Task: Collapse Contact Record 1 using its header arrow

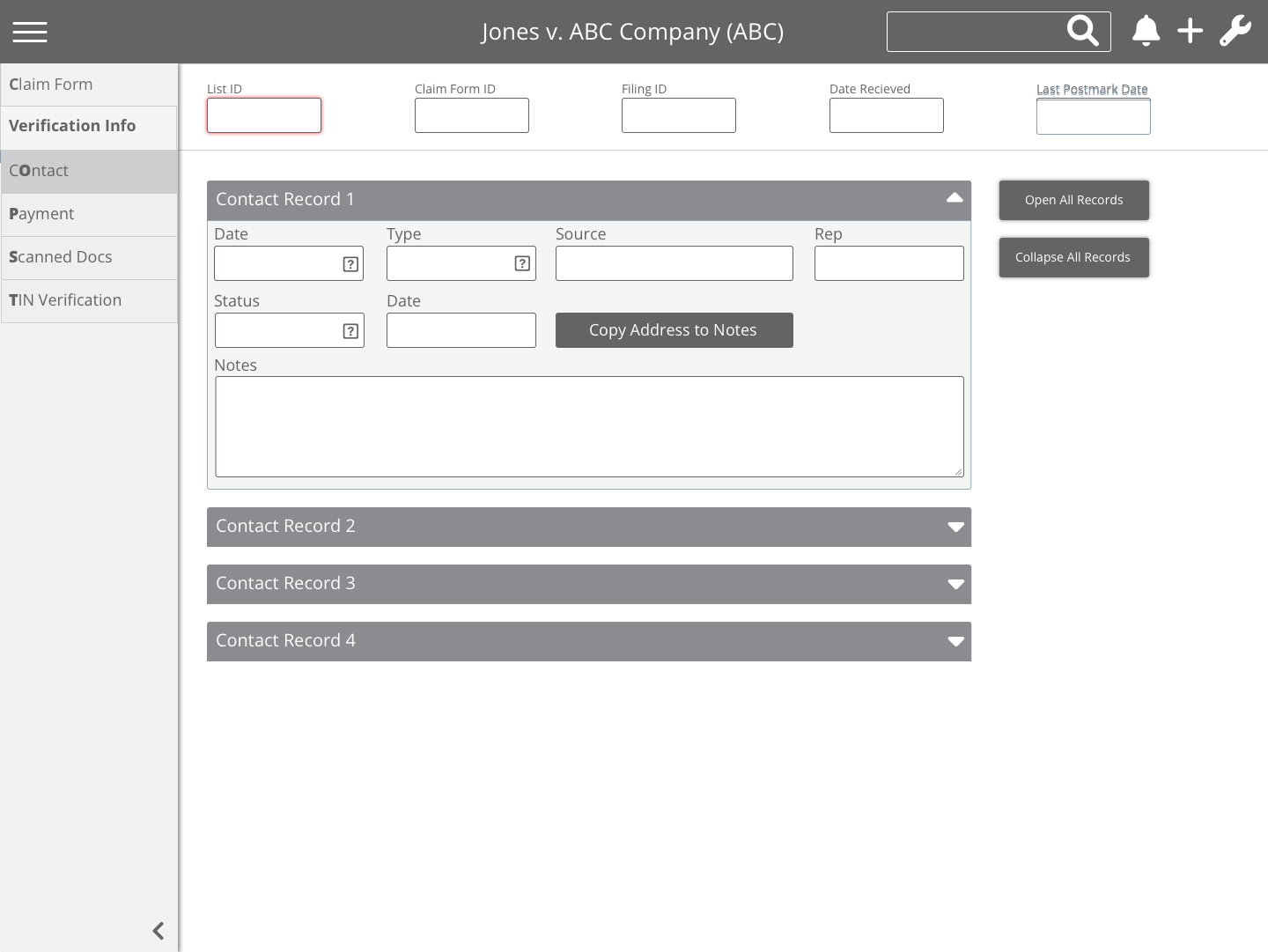Action: tap(955, 197)
